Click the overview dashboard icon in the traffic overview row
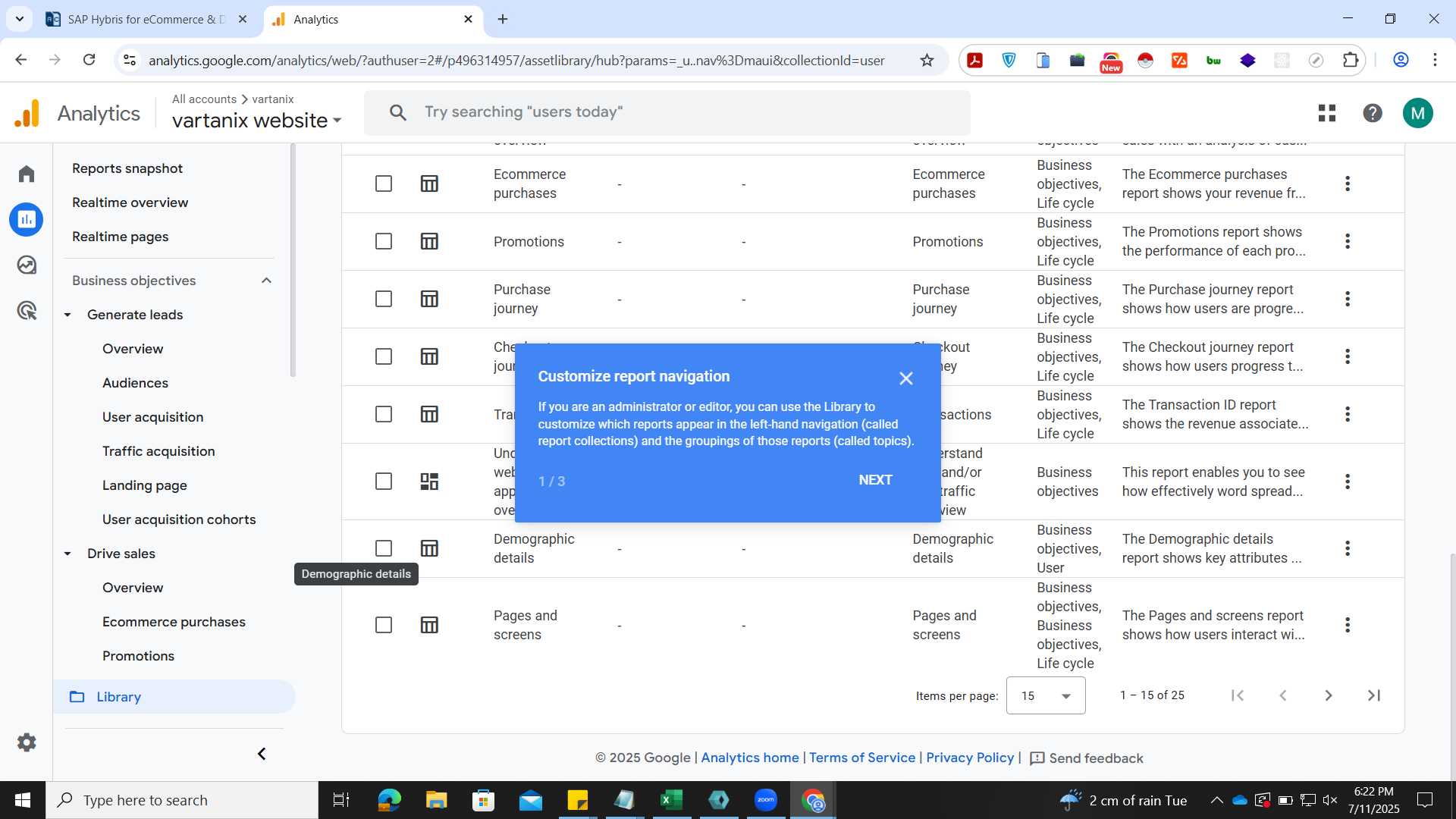Image resolution: width=1456 pixels, height=819 pixels. pyautogui.click(x=429, y=482)
